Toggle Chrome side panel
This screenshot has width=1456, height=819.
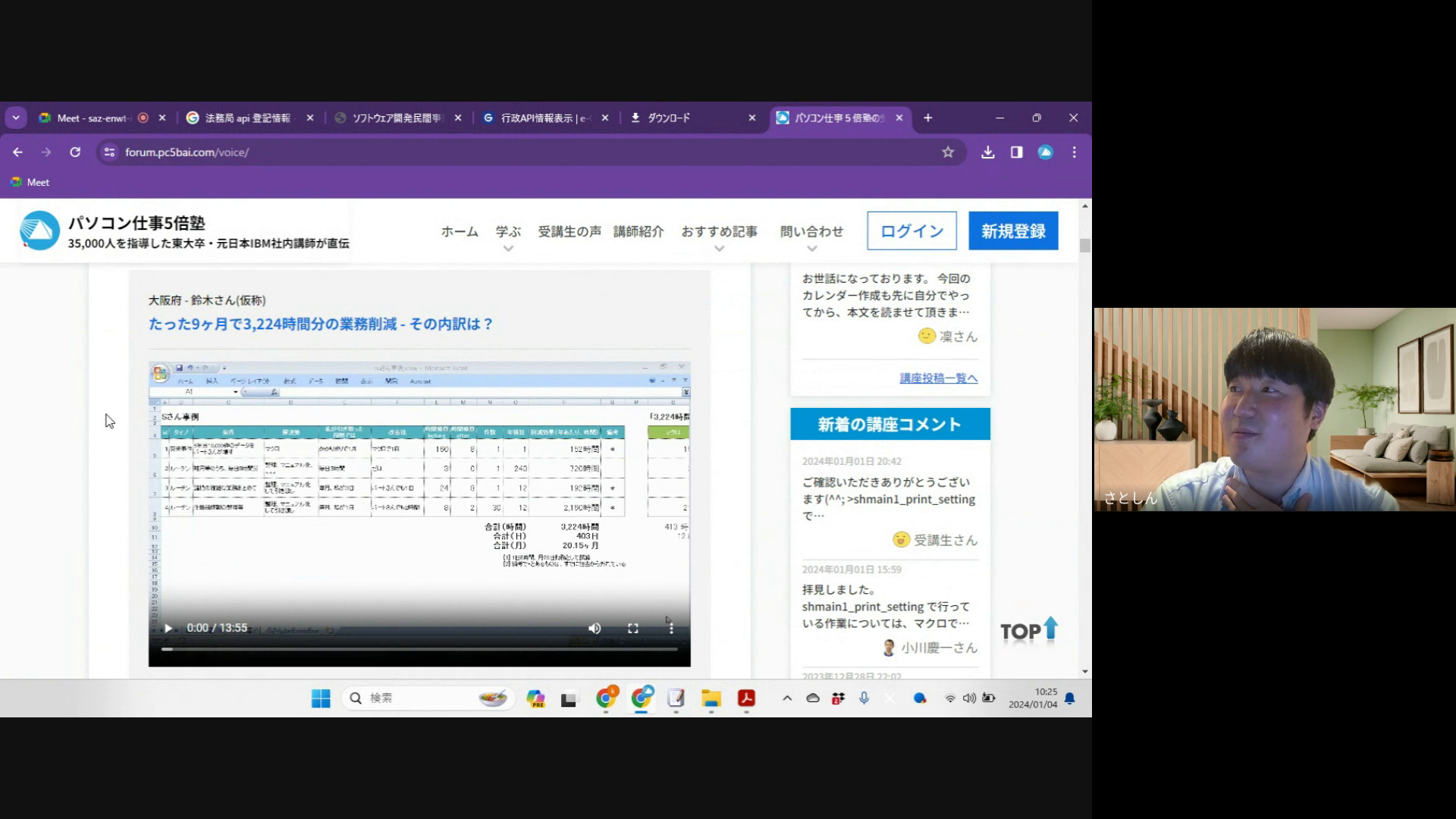[x=1016, y=152]
